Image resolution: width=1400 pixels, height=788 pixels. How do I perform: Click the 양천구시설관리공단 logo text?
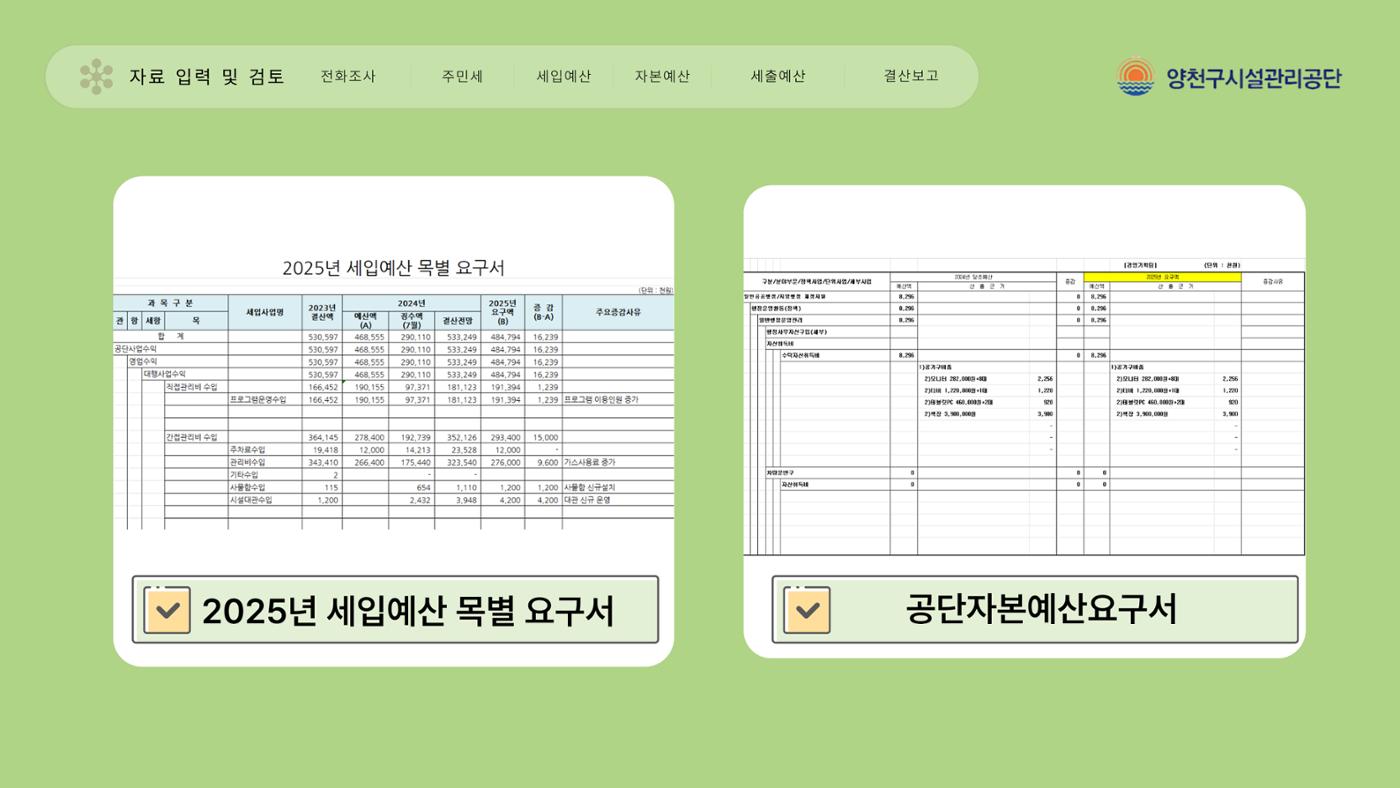coord(1254,77)
